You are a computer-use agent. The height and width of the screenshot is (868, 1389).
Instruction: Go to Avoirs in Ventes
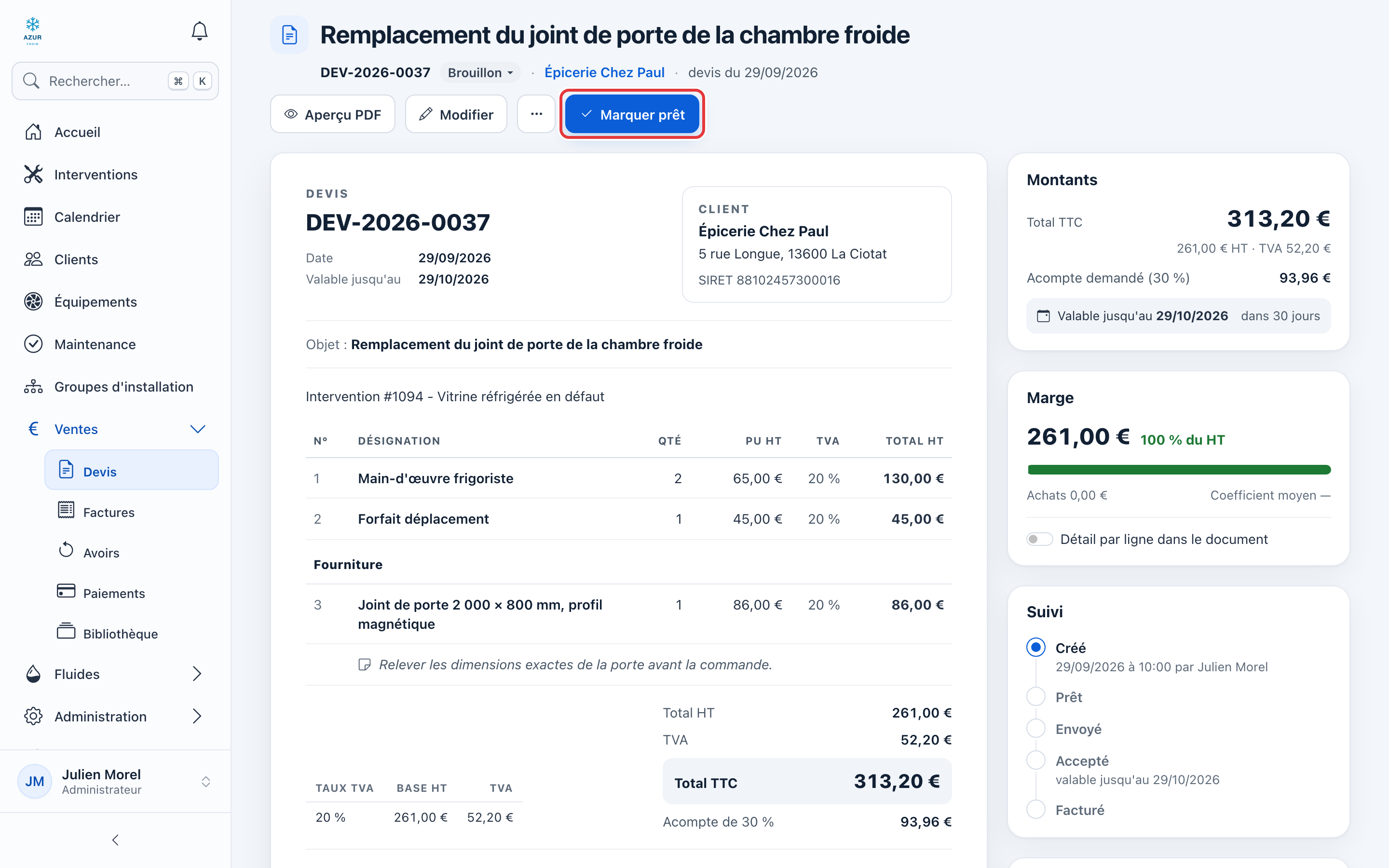point(132,553)
